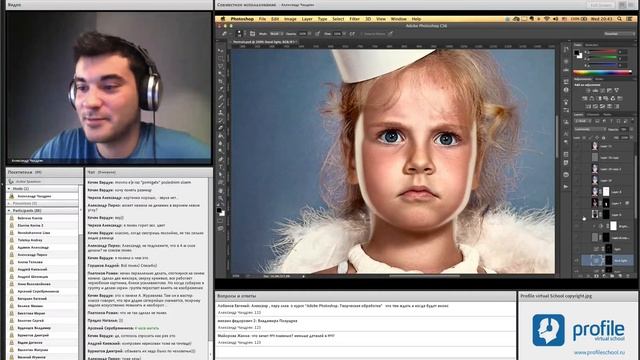Image resolution: width=640 pixels, height=360 pixels.
Task: Click the Wi-Fi icon in Mac menu bar
Action: point(547,19)
